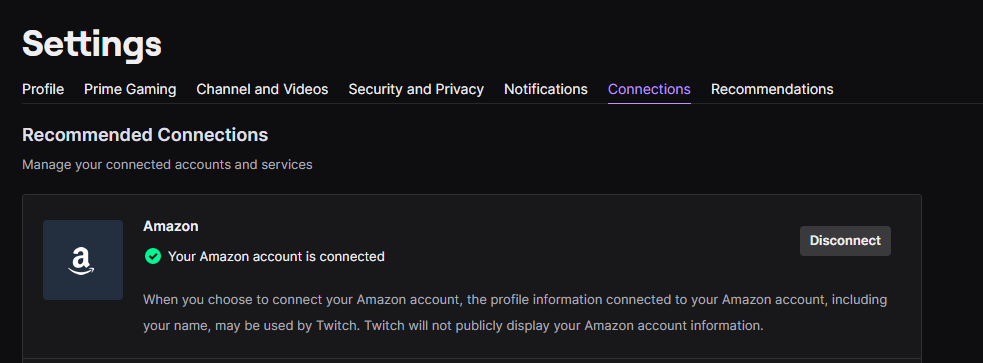Click the Amazon logo tile
Viewport: 983px width, 363px height.
(x=83, y=260)
